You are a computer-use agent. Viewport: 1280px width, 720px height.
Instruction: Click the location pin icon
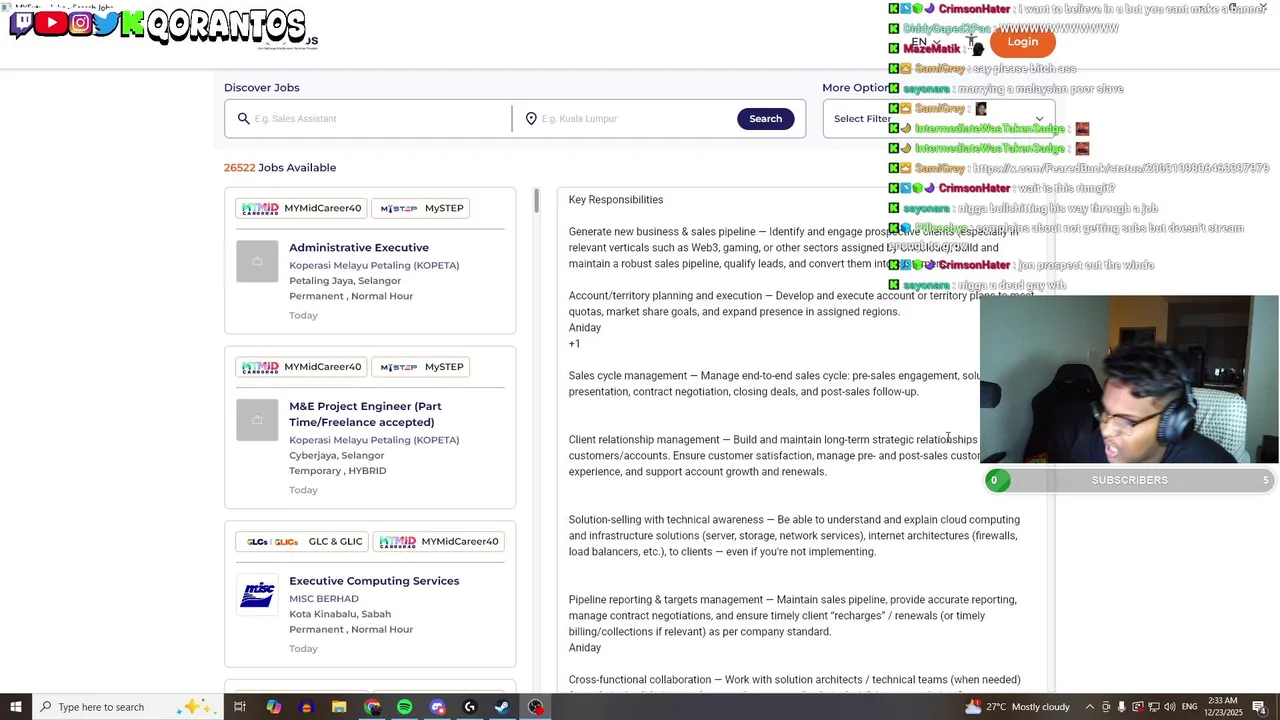[531, 119]
